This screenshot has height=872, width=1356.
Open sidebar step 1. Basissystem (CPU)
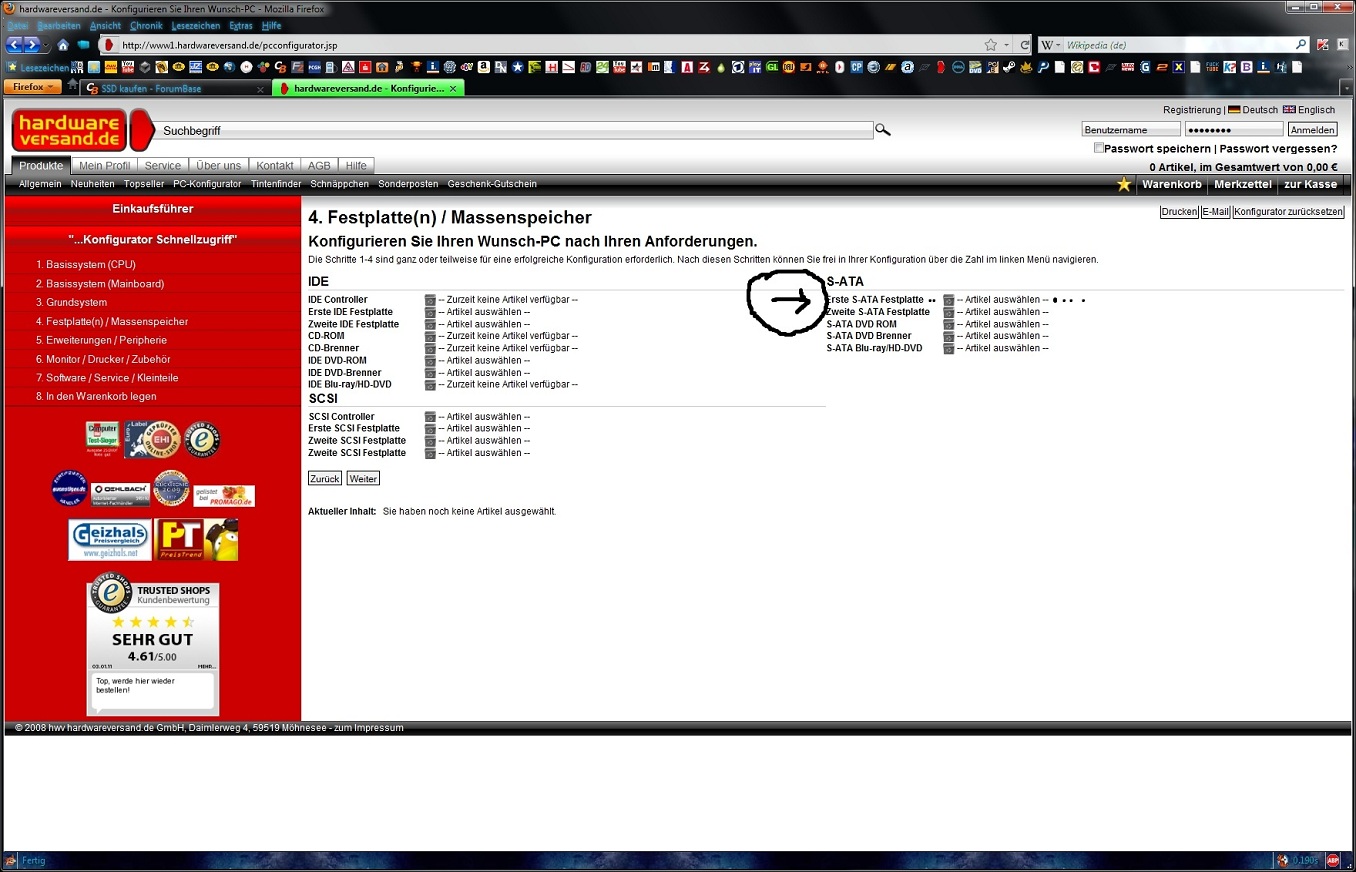[86, 265]
